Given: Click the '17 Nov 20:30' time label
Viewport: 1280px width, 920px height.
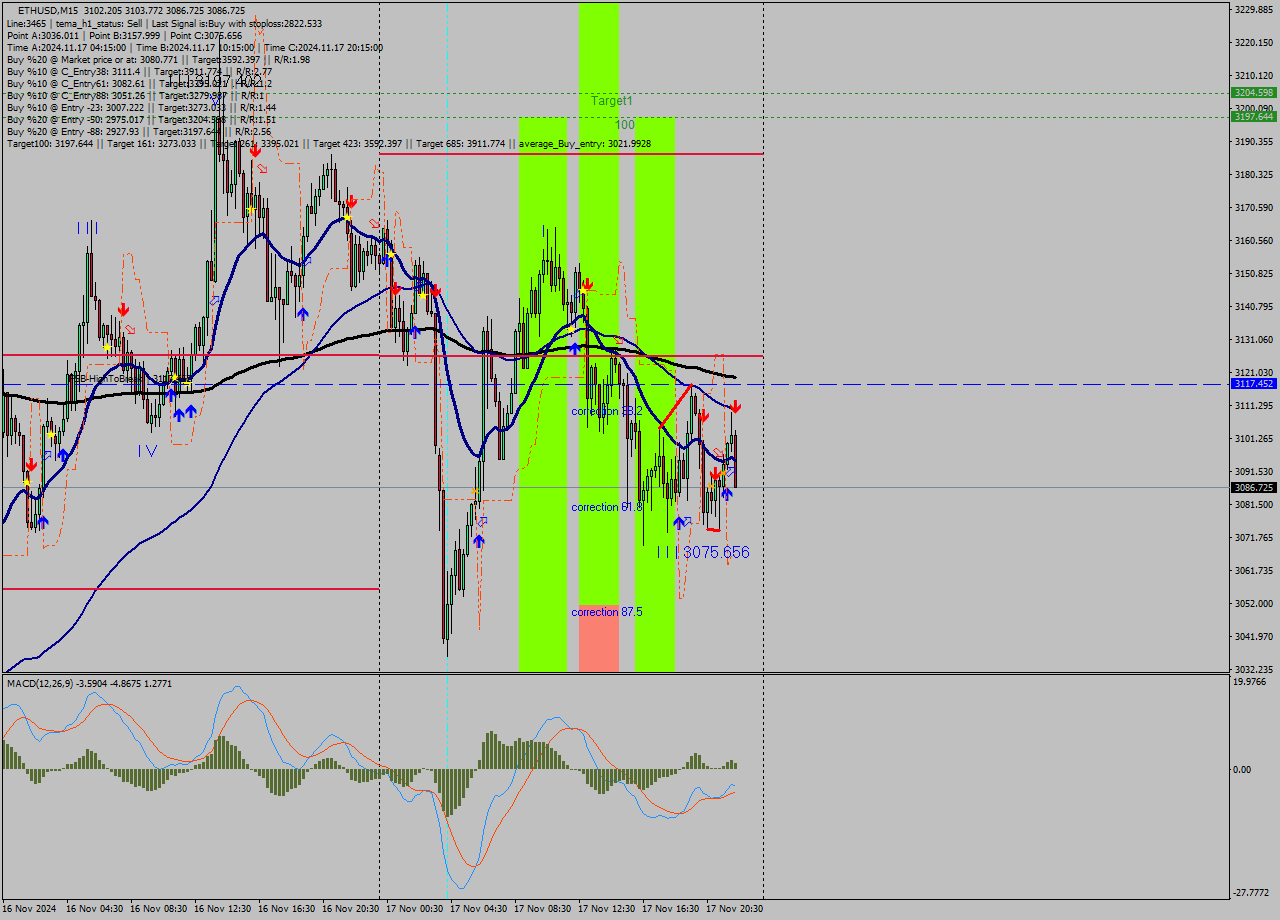Looking at the screenshot, I should click(x=735, y=909).
